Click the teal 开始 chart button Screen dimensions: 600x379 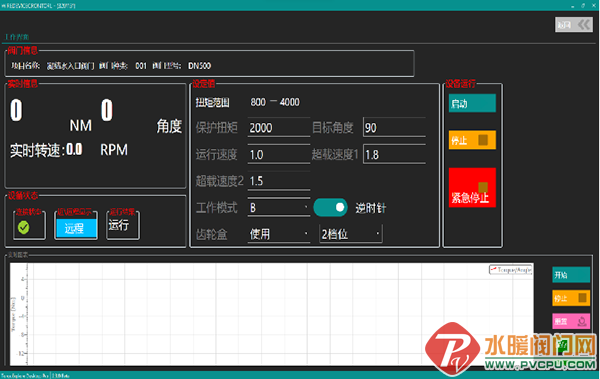[x=571, y=275]
